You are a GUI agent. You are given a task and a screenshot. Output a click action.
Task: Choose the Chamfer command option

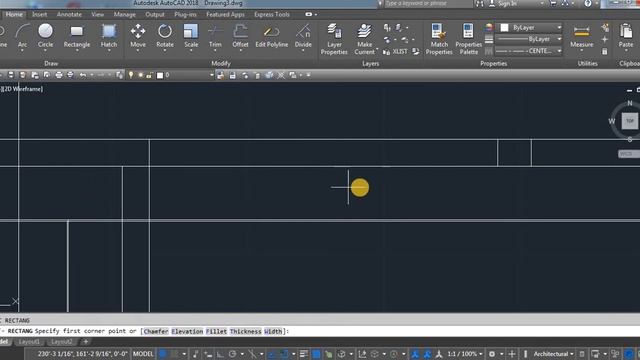click(156, 331)
